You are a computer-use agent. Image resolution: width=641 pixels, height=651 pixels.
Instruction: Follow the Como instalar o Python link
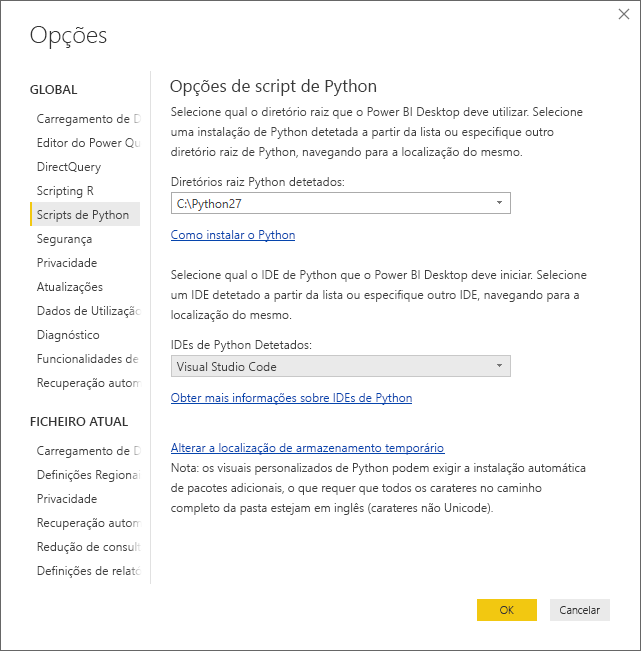(x=233, y=235)
